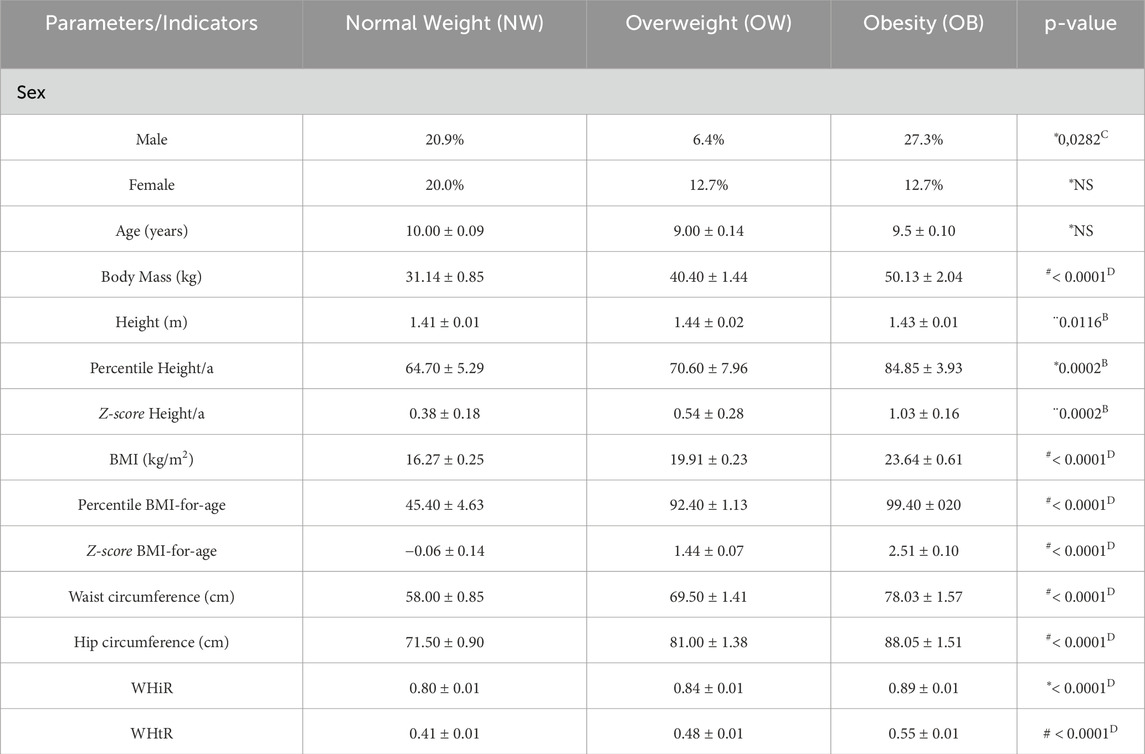The image size is (1145, 754).
Task: Click the Height (m) row label
Action: click(x=151, y=322)
